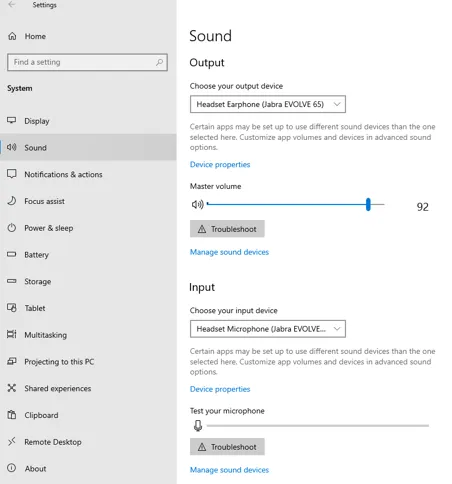Click the Clipboard icon
Viewport: 452px width, 484px height.
point(12,415)
